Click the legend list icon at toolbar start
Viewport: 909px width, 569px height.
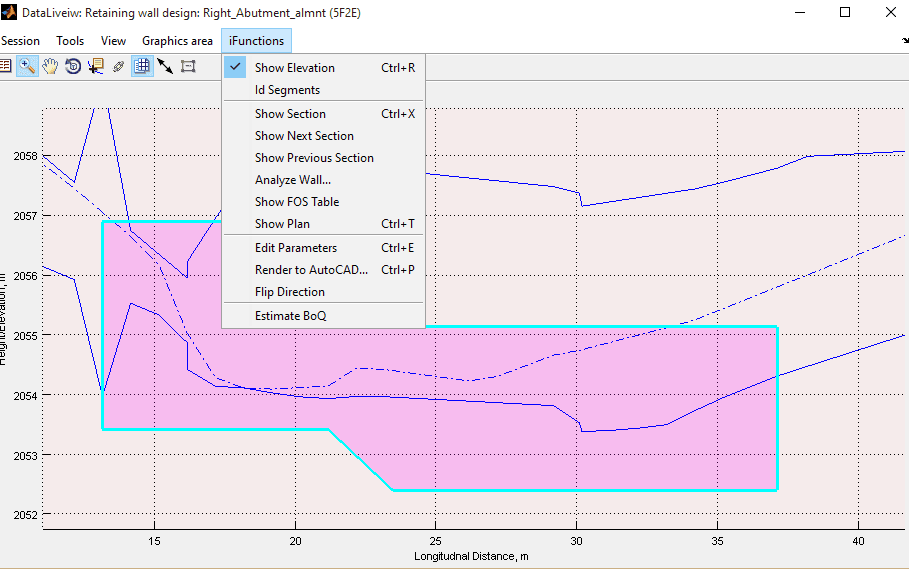[x=5, y=66]
